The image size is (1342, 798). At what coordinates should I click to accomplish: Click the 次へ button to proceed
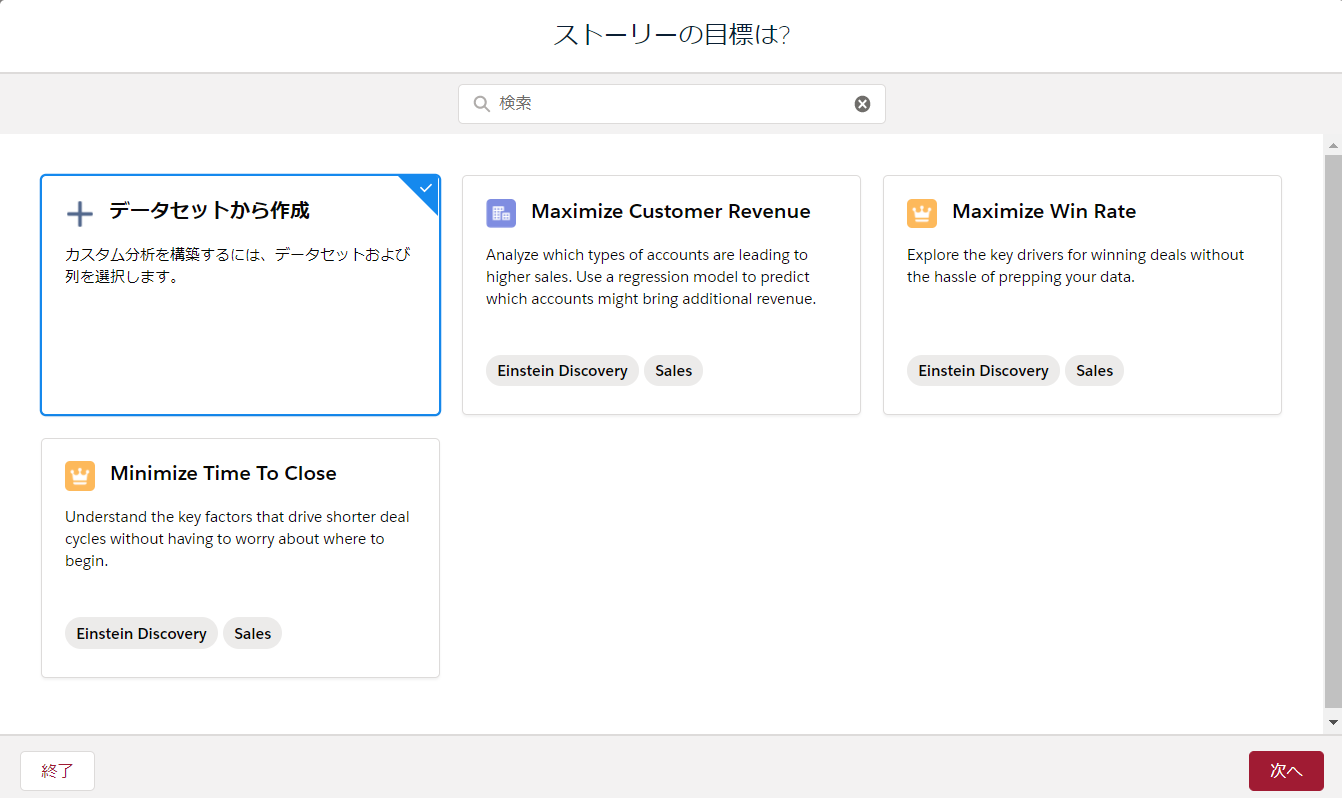1286,771
